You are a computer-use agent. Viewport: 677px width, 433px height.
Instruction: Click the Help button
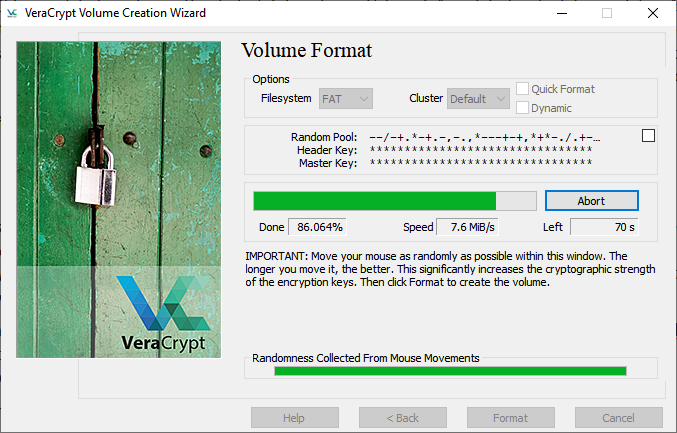[x=294, y=418]
